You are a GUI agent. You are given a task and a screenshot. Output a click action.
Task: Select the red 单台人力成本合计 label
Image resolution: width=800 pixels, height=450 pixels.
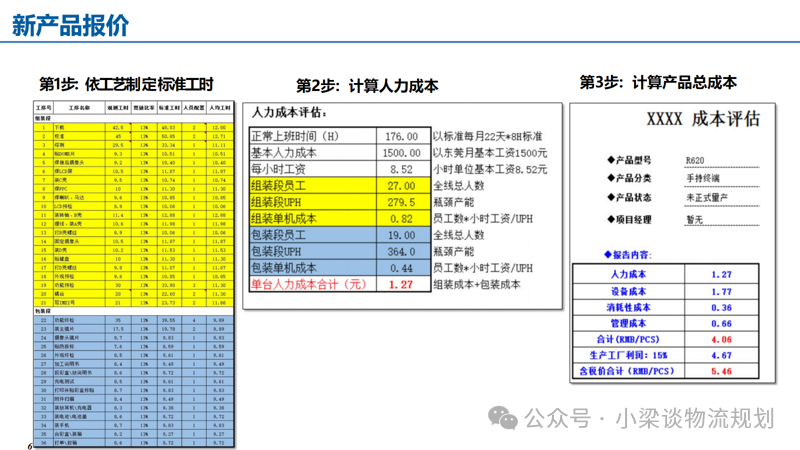click(x=311, y=285)
